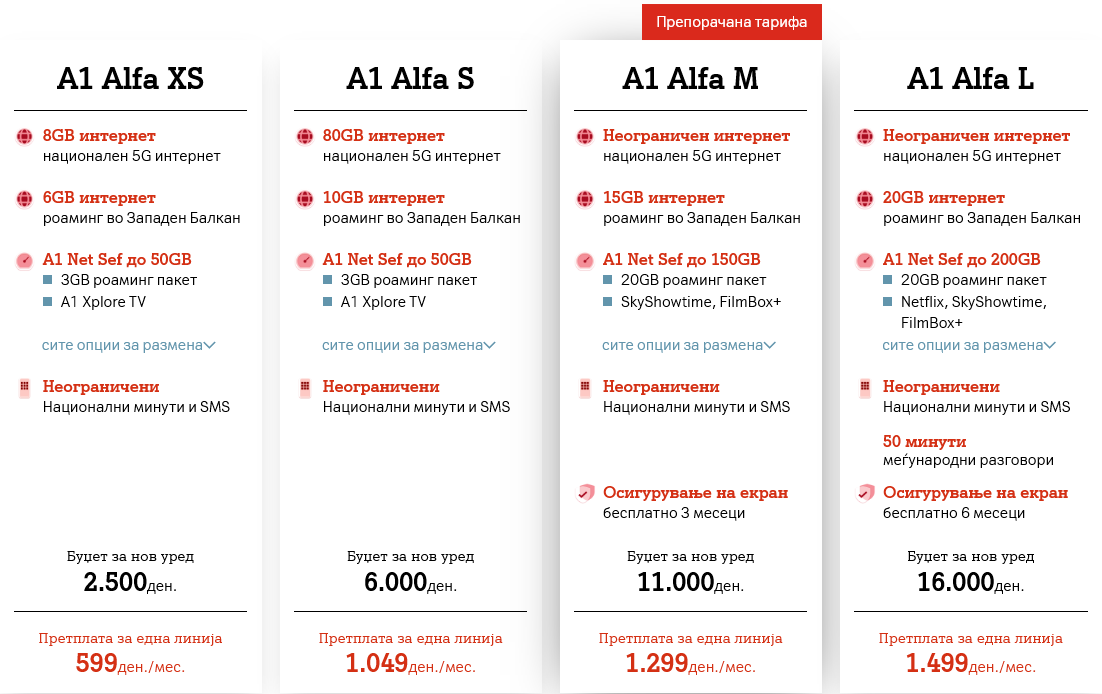Select the A1 Alfa M plan heading
The height and width of the screenshot is (694, 1102).
tap(690, 79)
